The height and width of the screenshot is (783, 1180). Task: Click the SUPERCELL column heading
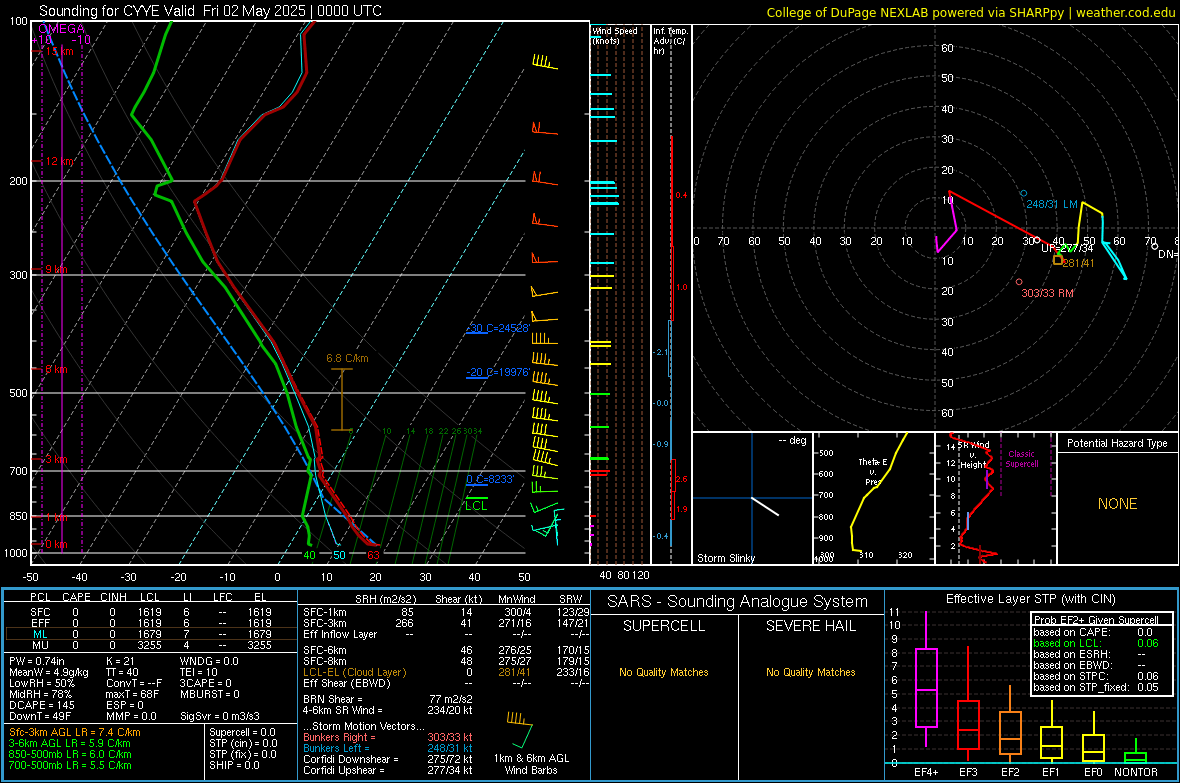[x=664, y=626]
